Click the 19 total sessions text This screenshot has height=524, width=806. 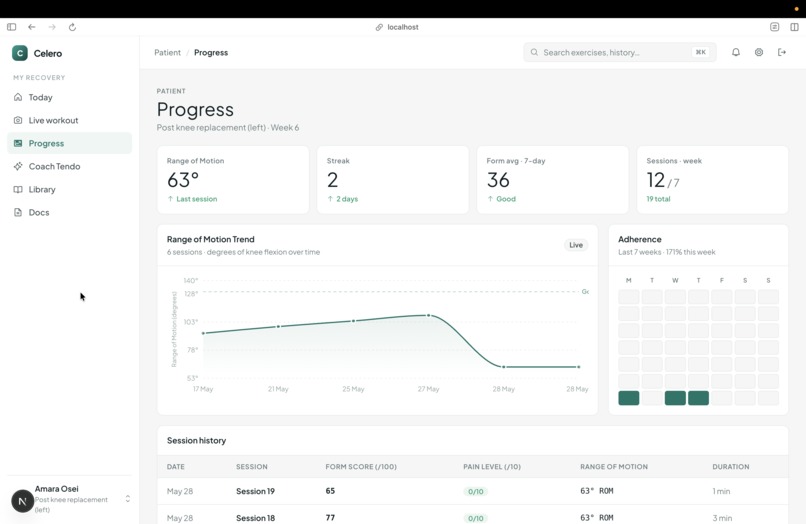point(658,199)
